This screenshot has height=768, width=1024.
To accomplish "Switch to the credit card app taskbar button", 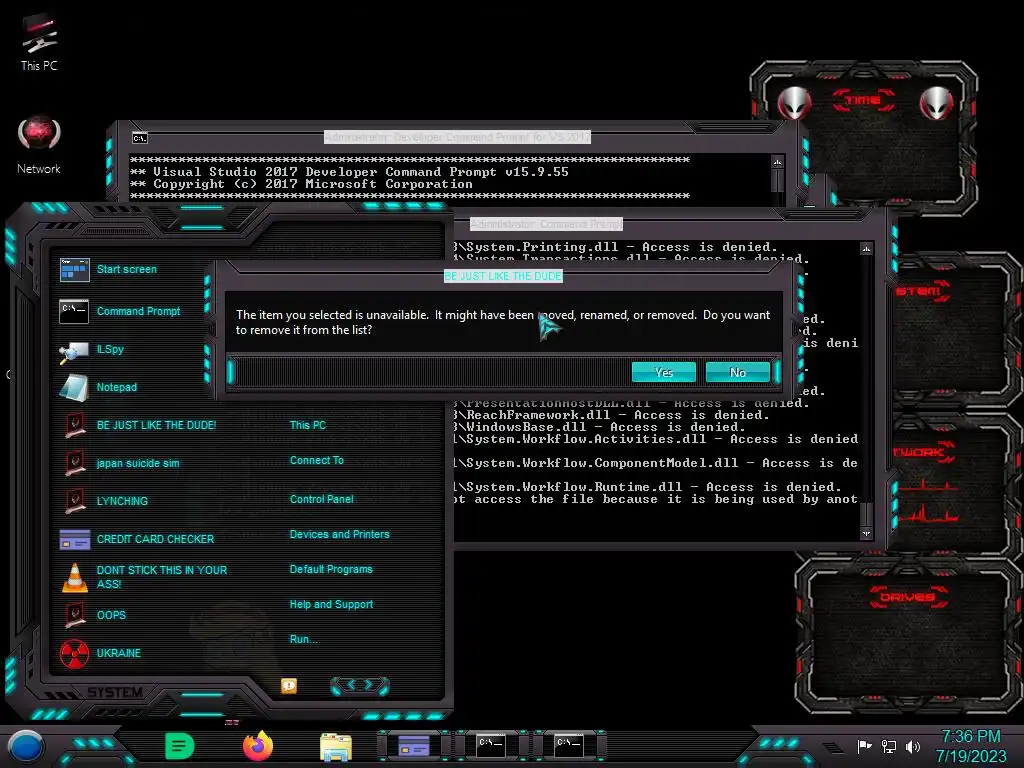I will pyautogui.click(x=413, y=746).
